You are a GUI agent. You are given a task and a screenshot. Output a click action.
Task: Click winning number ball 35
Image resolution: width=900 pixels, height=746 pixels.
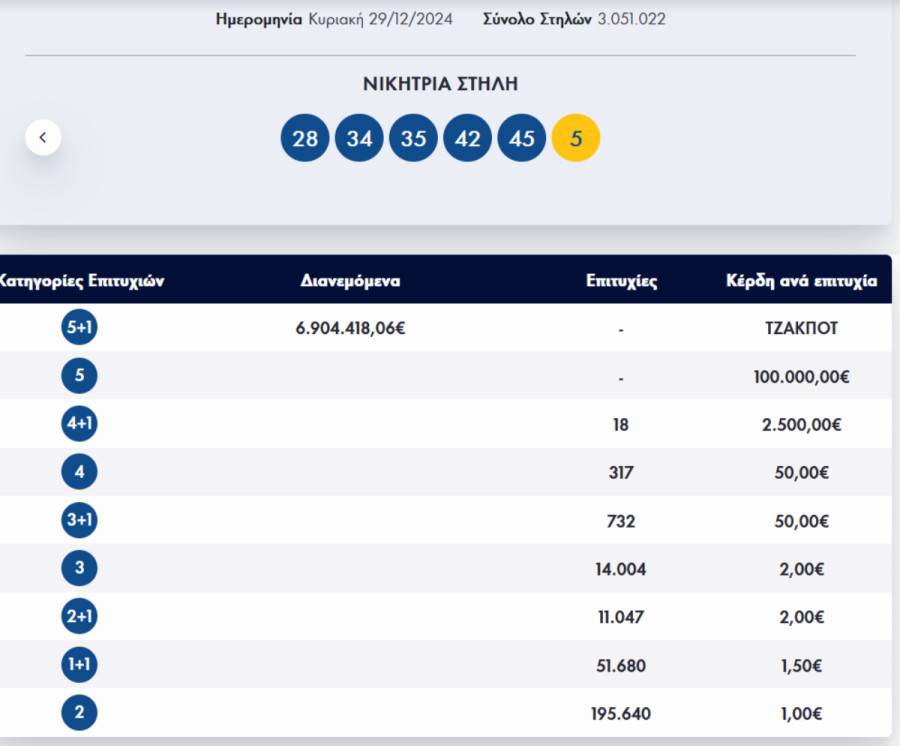[x=413, y=138]
